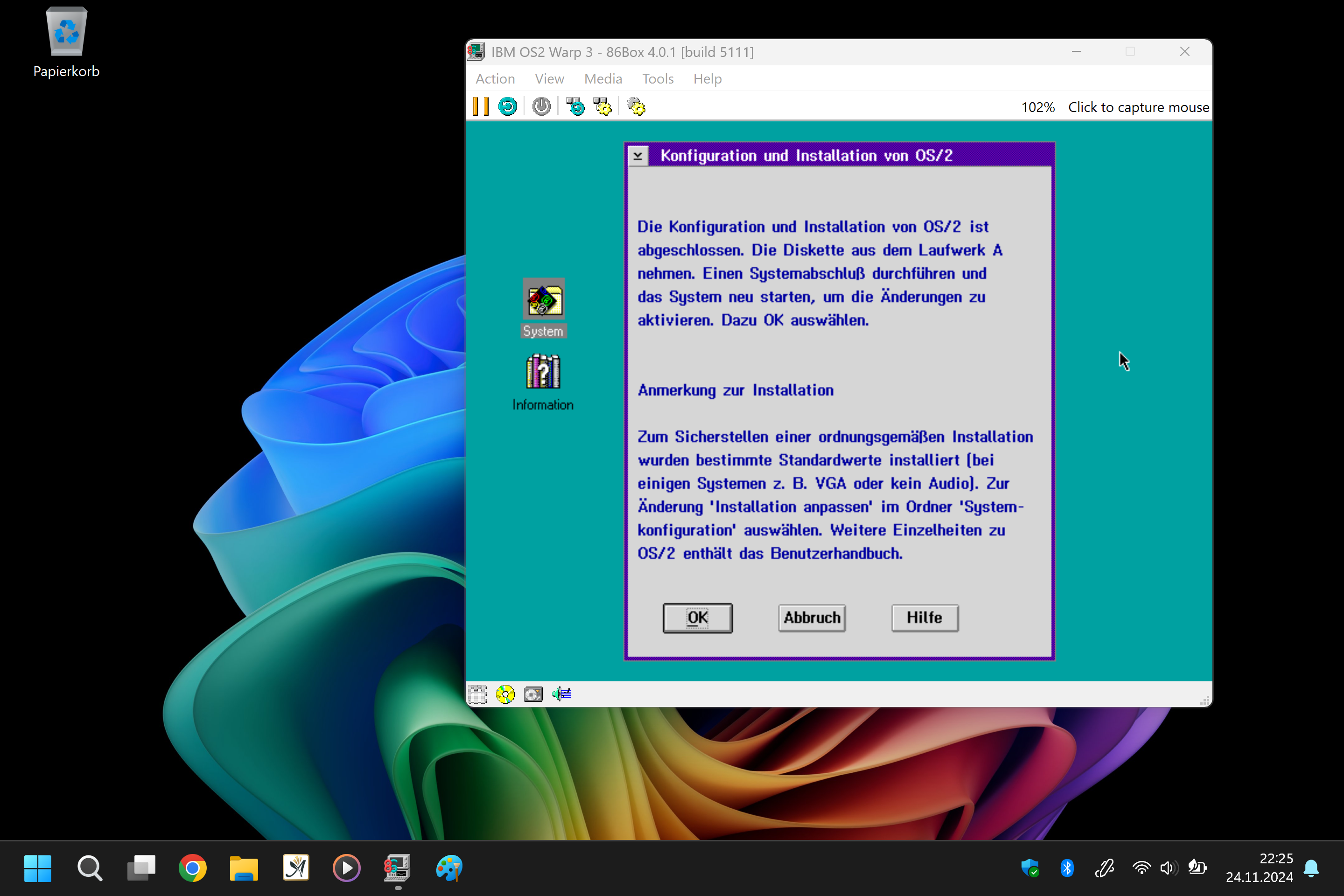
Task: Open the View menu
Action: pos(549,79)
